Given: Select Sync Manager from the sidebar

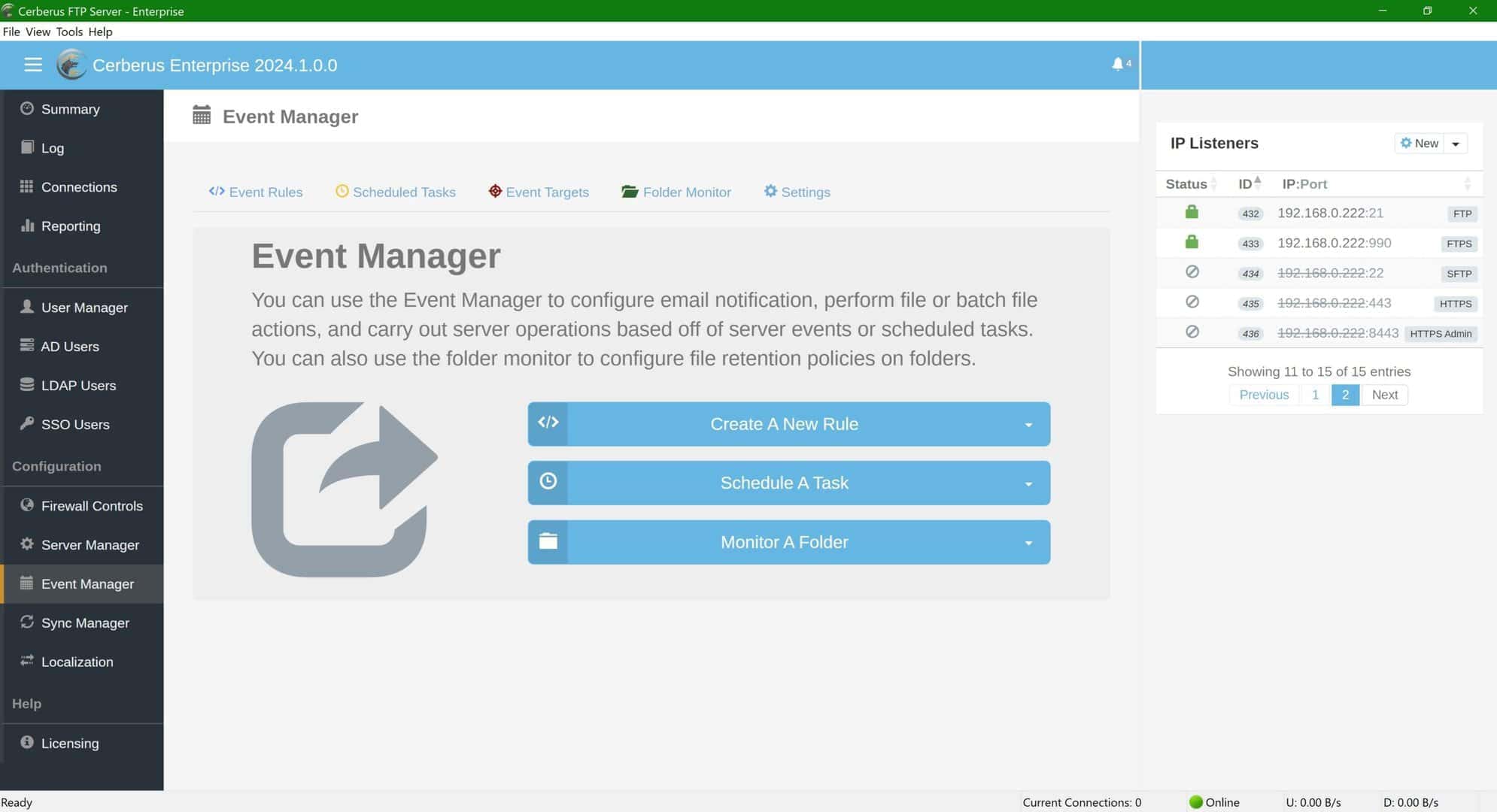Looking at the screenshot, I should (x=85, y=623).
